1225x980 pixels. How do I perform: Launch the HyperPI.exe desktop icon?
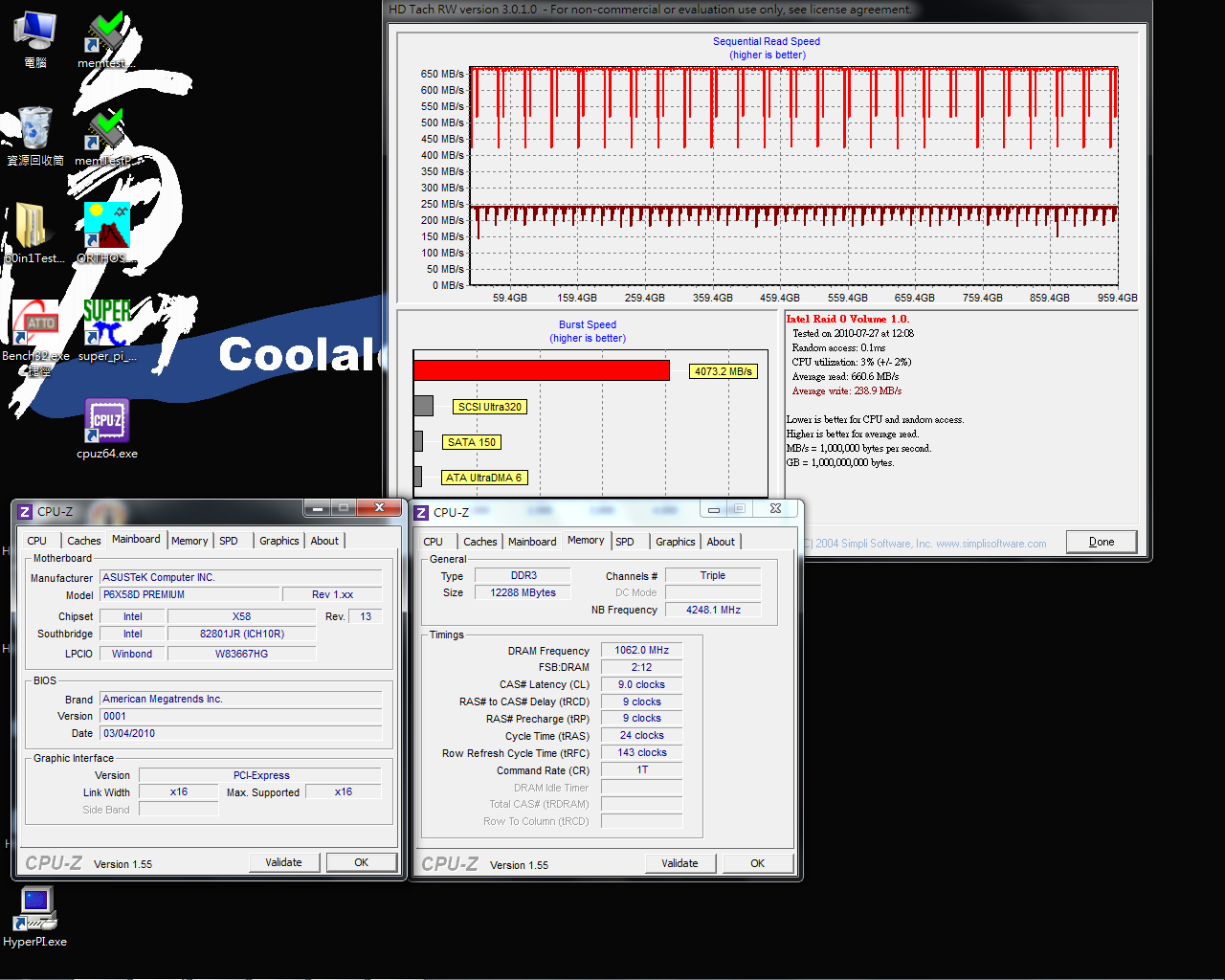pyautogui.click(x=35, y=917)
